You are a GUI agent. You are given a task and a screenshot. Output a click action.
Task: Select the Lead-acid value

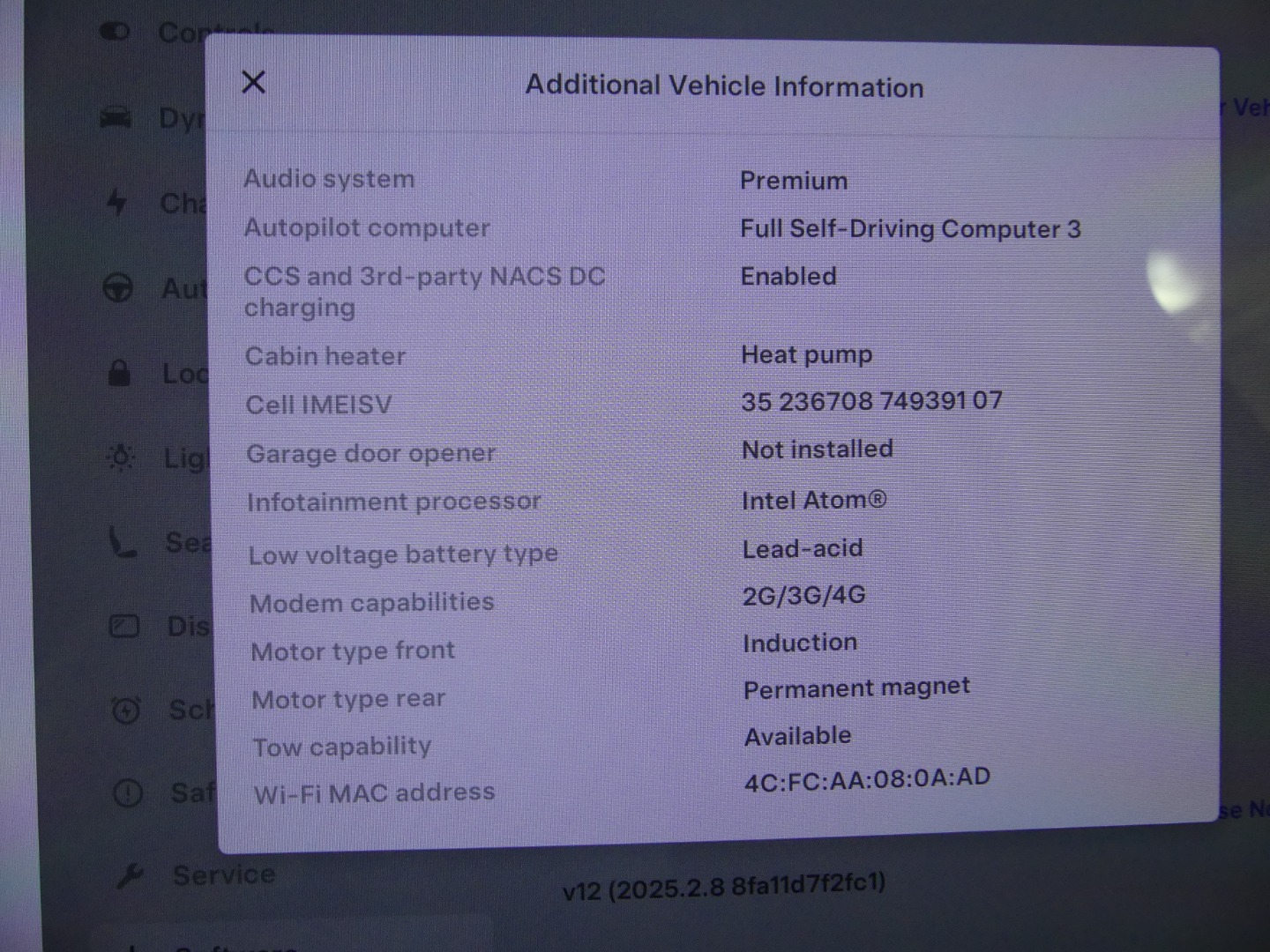802,548
